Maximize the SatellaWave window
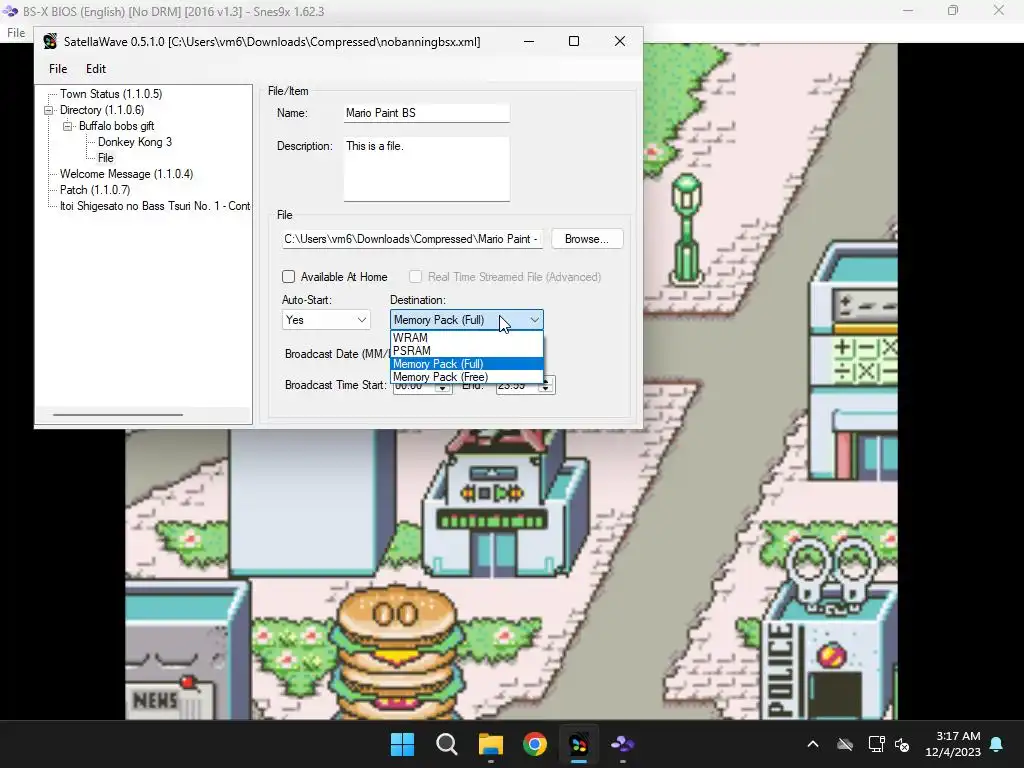The width and height of the screenshot is (1024, 768). (x=574, y=41)
